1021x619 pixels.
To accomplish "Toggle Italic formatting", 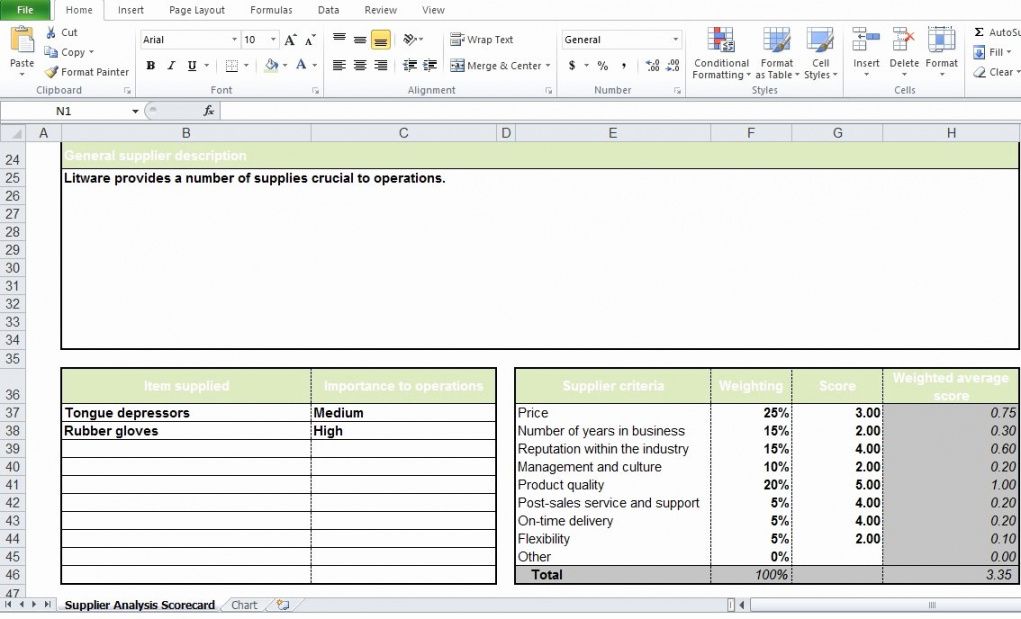I will pyautogui.click(x=171, y=65).
